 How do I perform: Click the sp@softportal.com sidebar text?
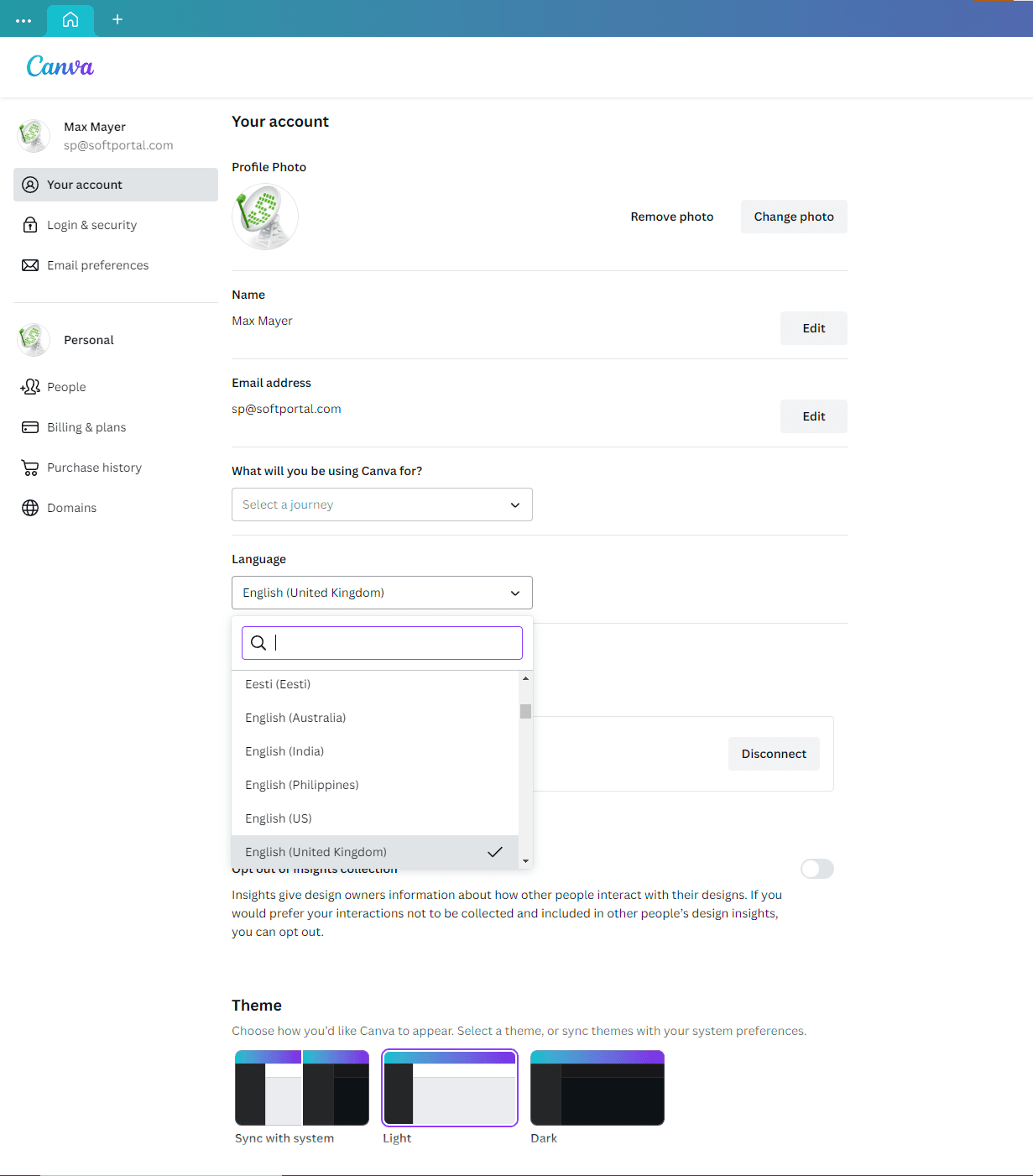coord(118,145)
